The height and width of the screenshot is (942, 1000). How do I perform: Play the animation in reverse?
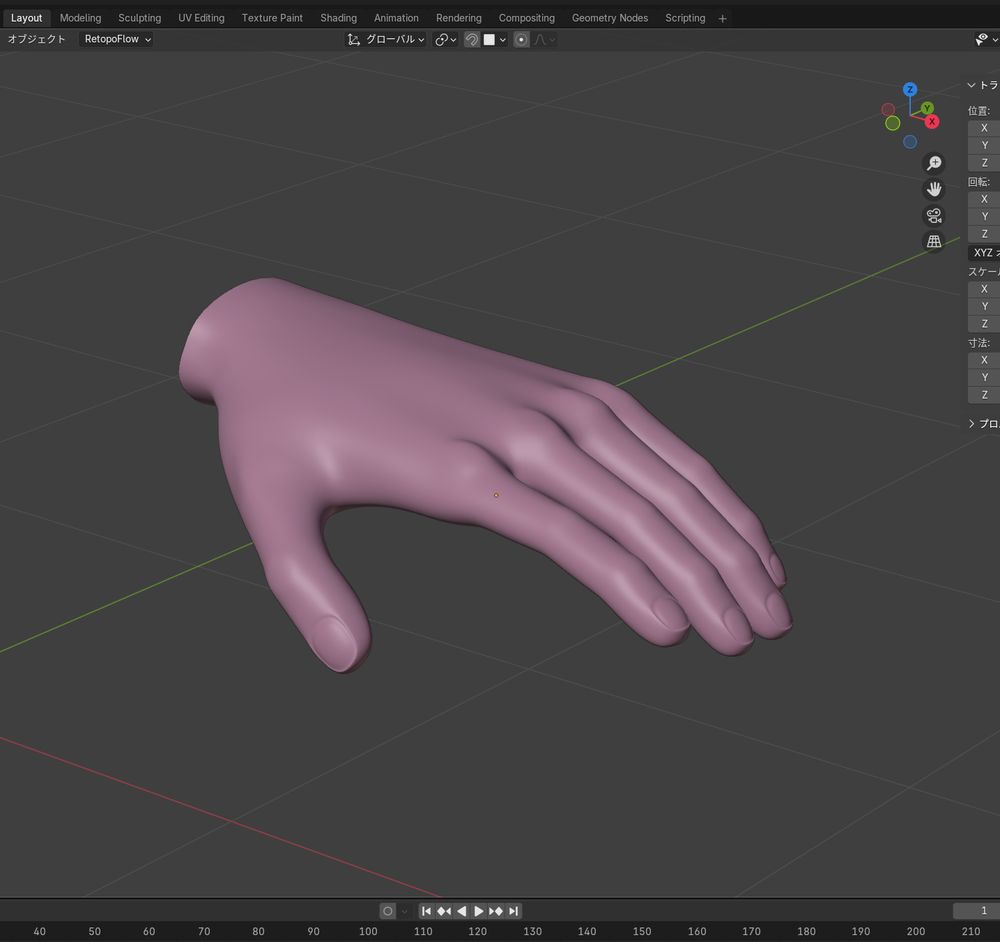pyautogui.click(x=462, y=911)
